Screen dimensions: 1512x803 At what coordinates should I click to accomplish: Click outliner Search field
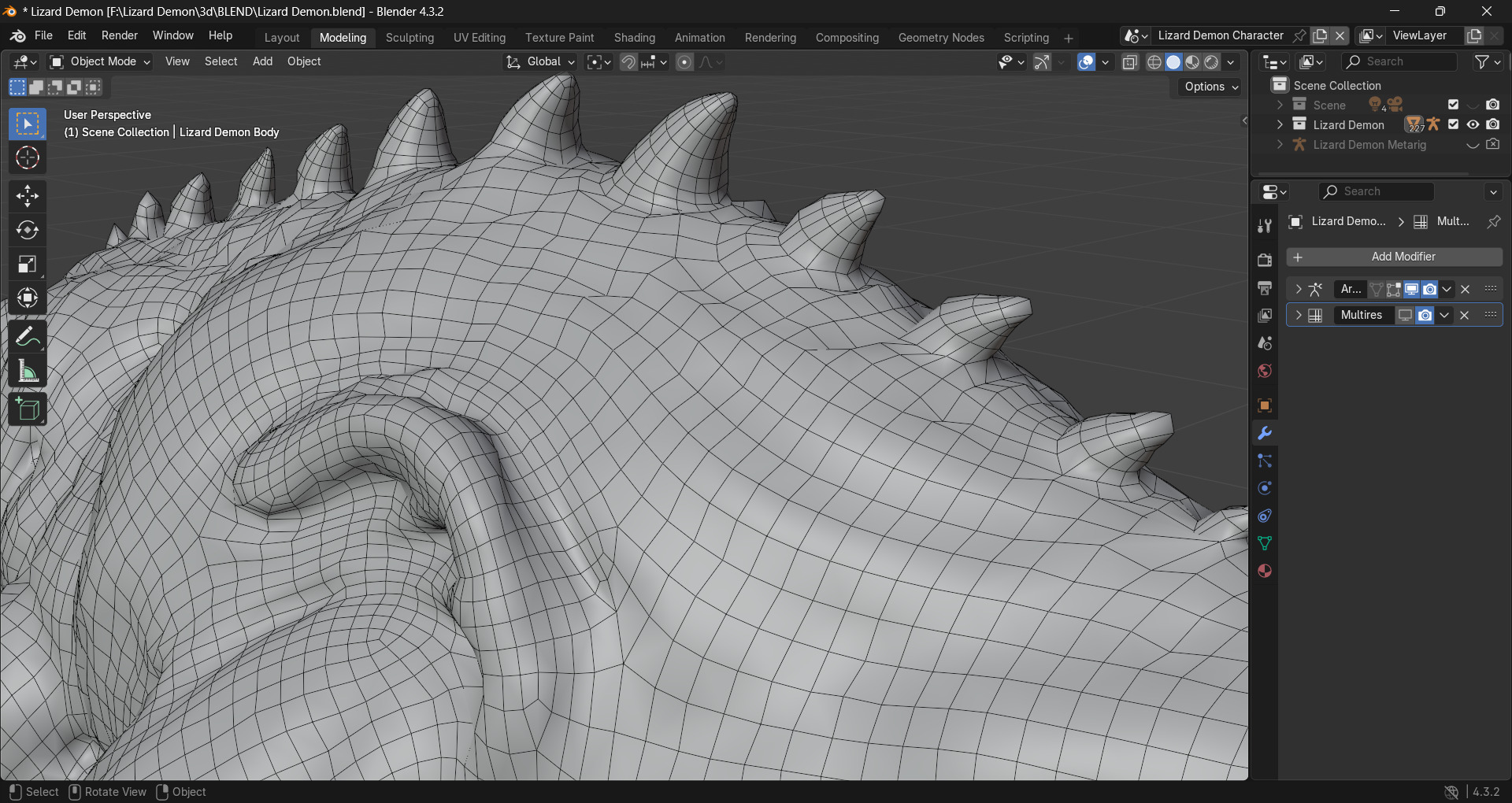pyautogui.click(x=1399, y=61)
